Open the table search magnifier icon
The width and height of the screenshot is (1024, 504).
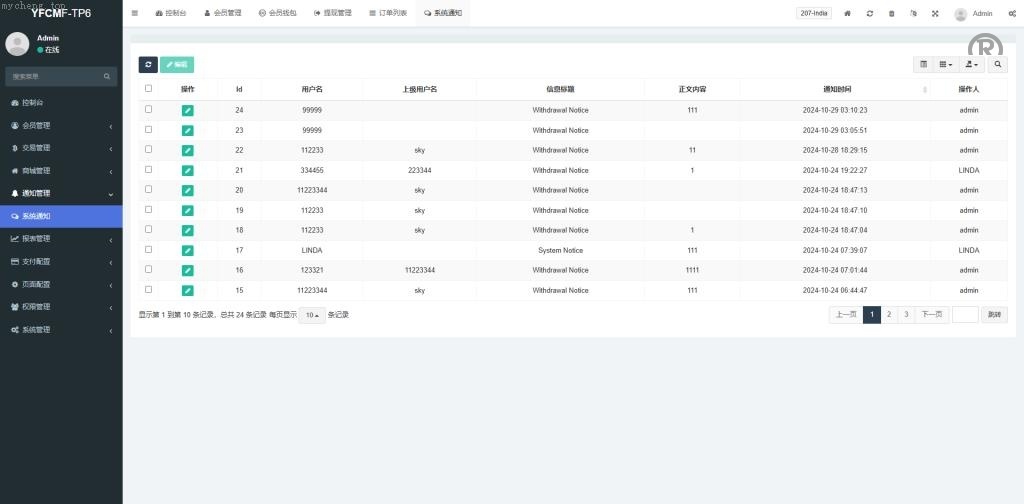click(997, 64)
